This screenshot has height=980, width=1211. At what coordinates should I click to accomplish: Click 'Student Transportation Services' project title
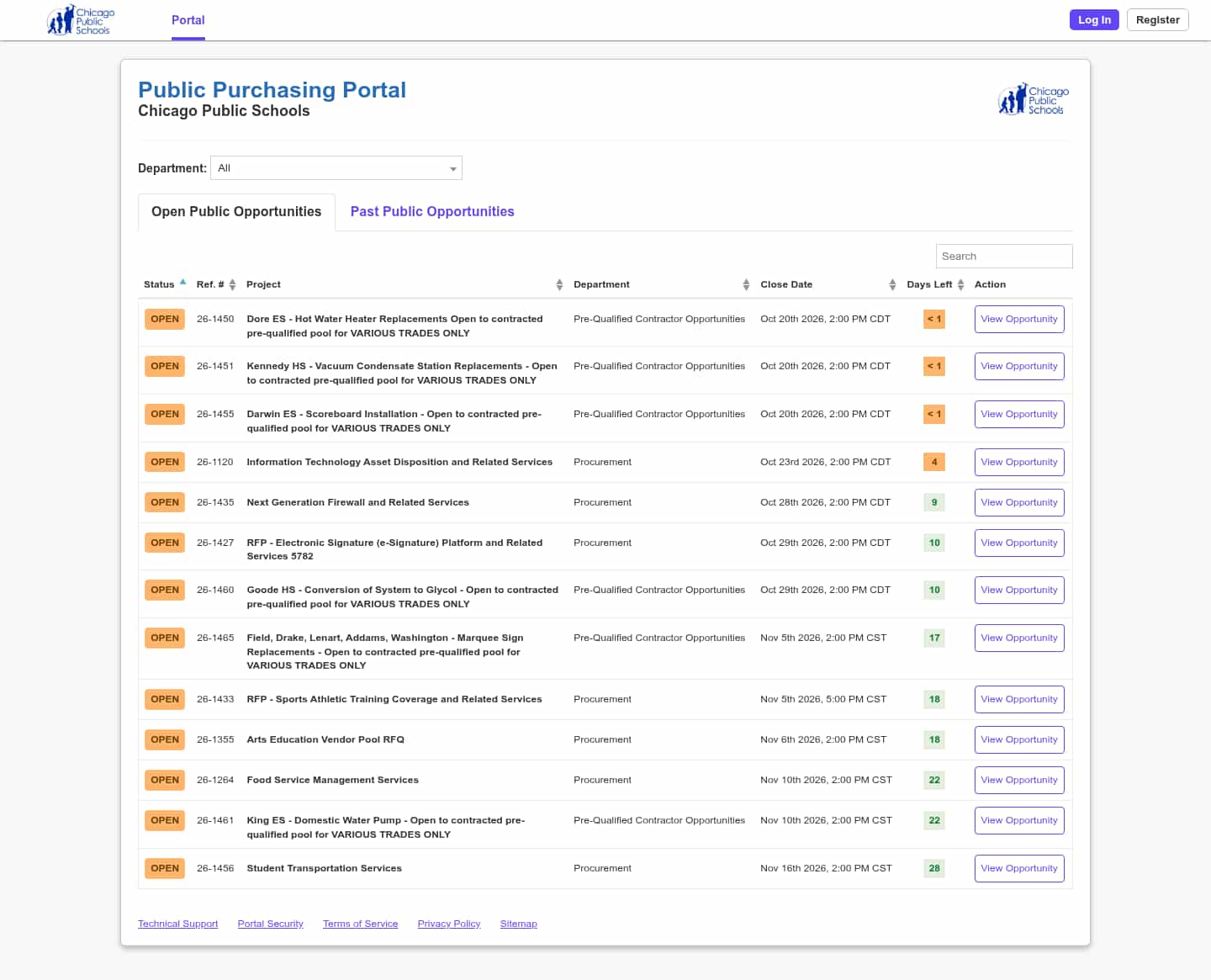(324, 868)
